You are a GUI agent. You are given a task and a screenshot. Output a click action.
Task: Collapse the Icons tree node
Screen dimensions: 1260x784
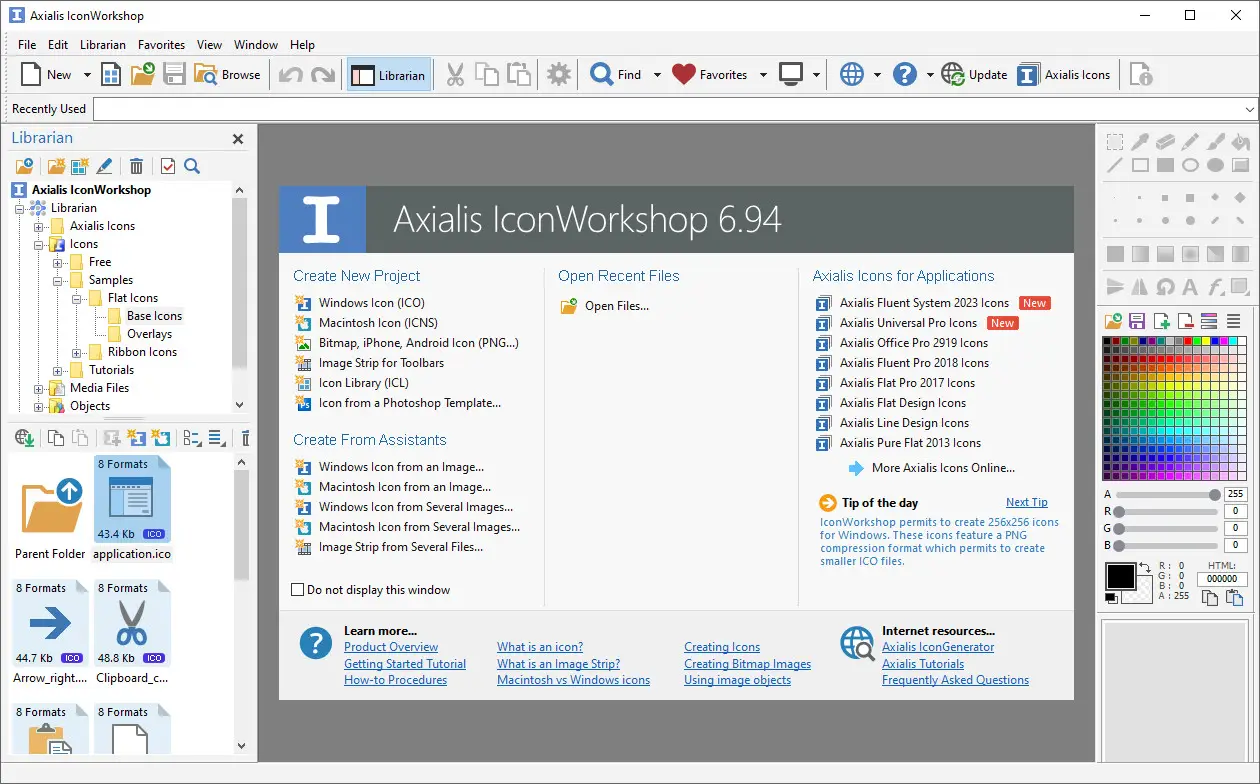coord(39,244)
